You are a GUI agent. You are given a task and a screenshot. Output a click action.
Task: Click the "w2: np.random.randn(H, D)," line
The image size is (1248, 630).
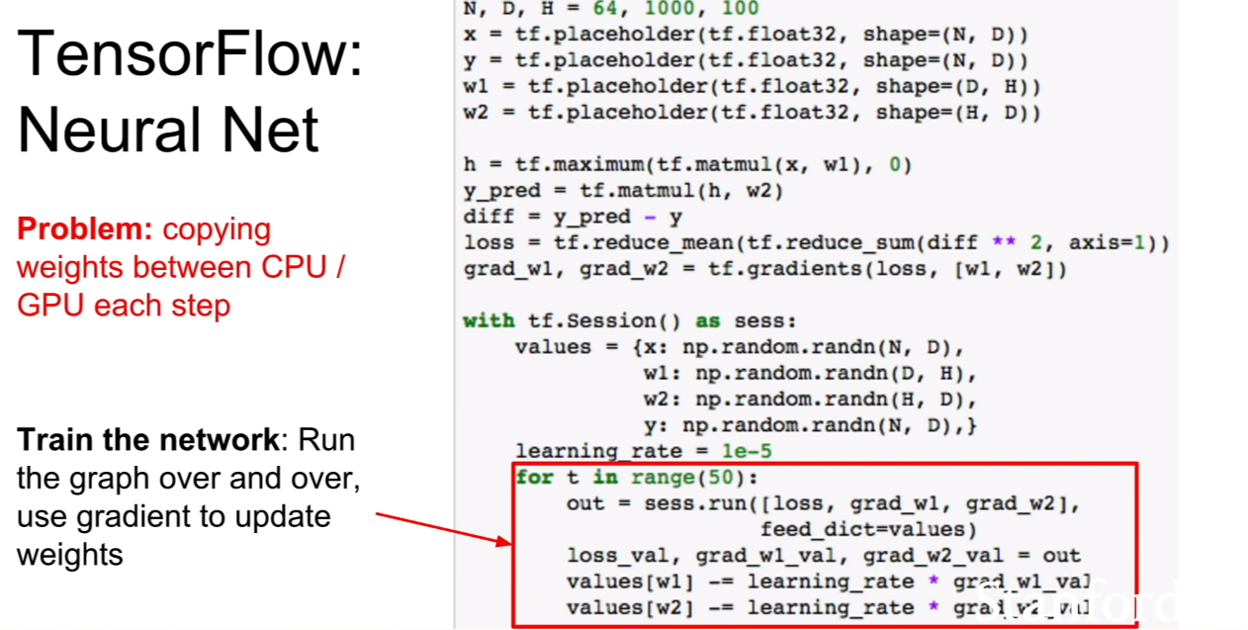click(810, 399)
